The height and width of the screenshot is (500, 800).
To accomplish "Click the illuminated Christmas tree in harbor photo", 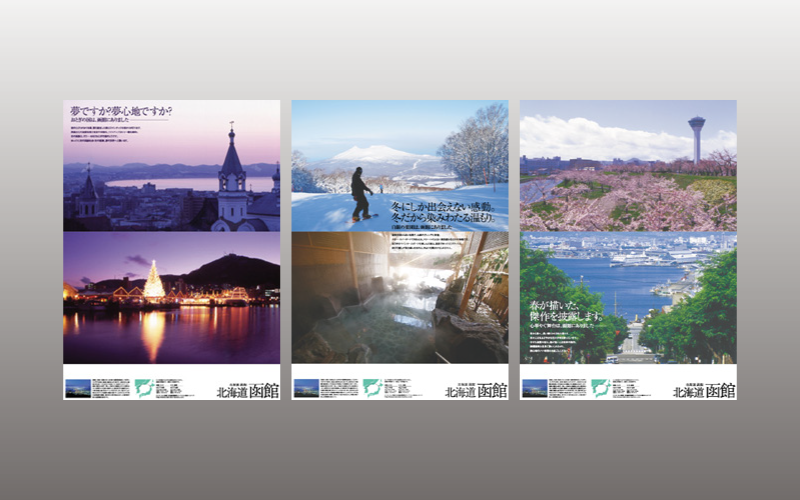I will 154,281.
